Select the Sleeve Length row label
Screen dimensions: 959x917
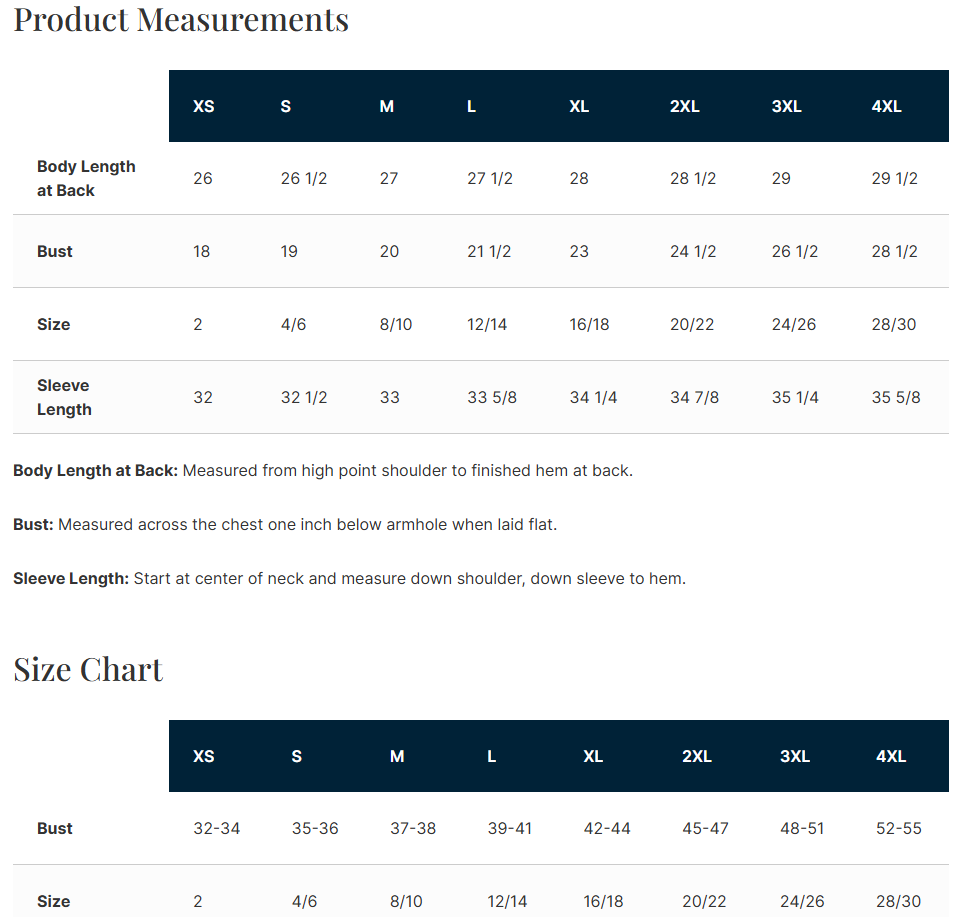64,397
